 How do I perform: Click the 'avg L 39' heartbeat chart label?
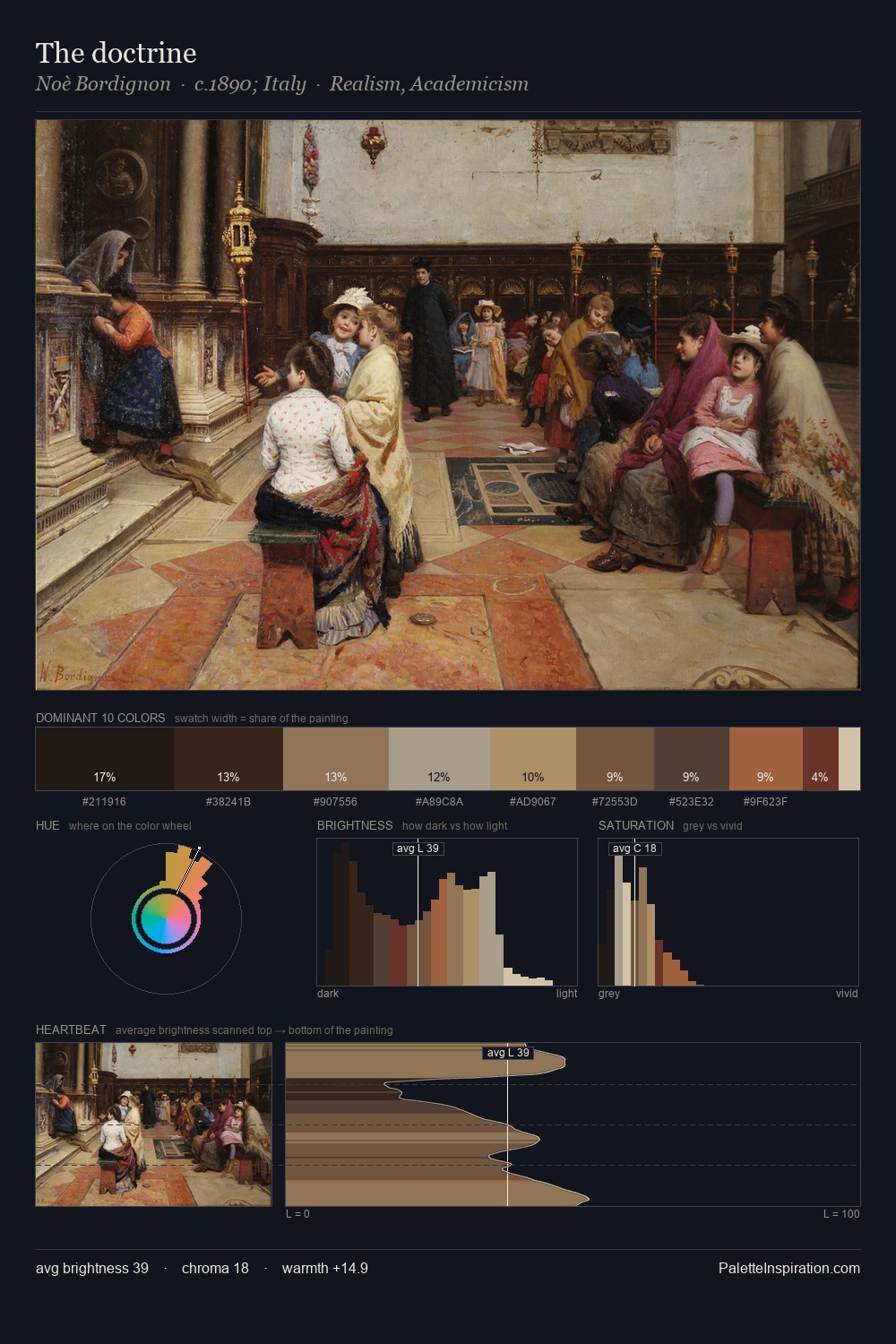508,1053
